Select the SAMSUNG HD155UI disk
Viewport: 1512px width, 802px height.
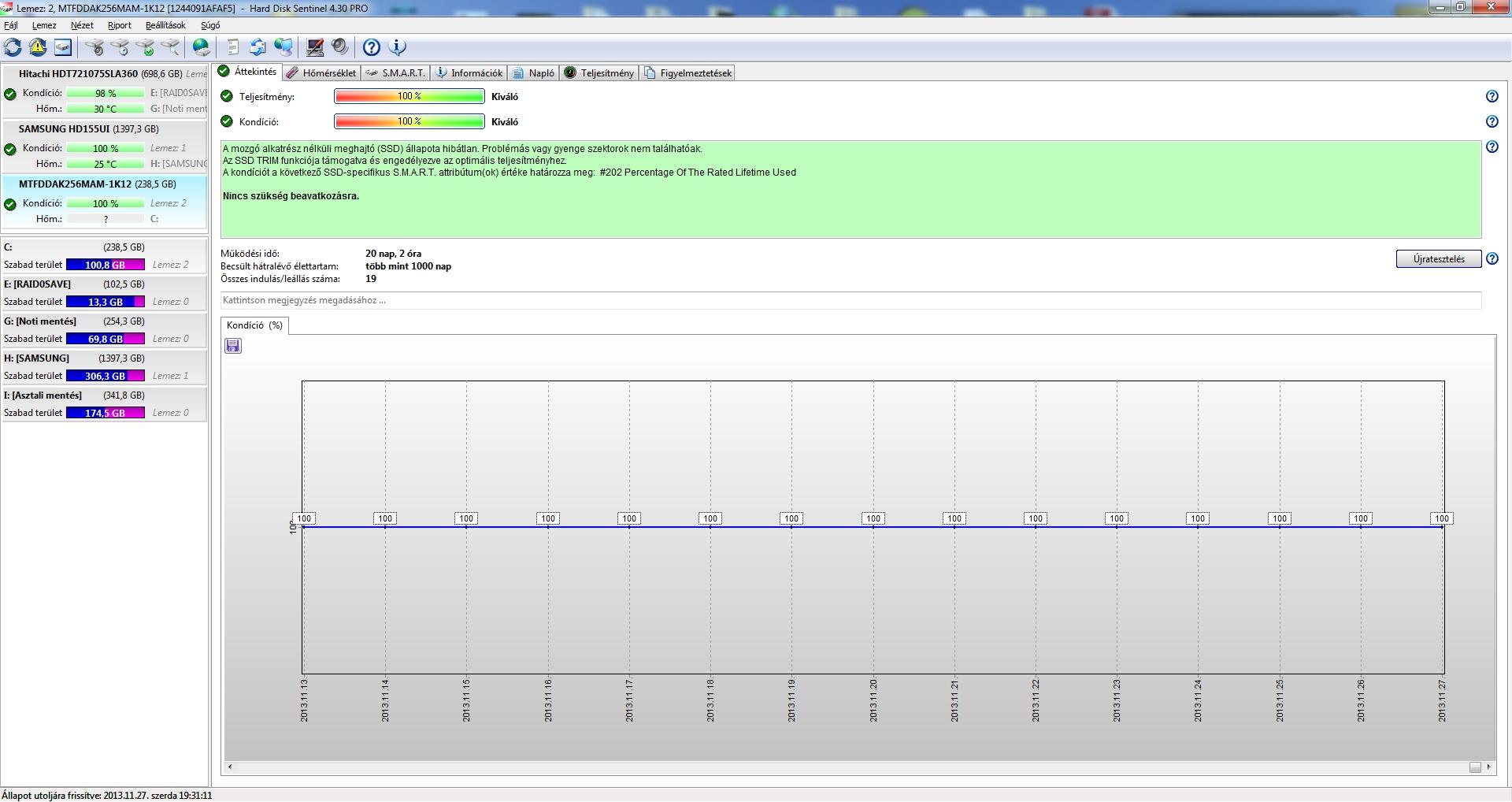click(105, 147)
